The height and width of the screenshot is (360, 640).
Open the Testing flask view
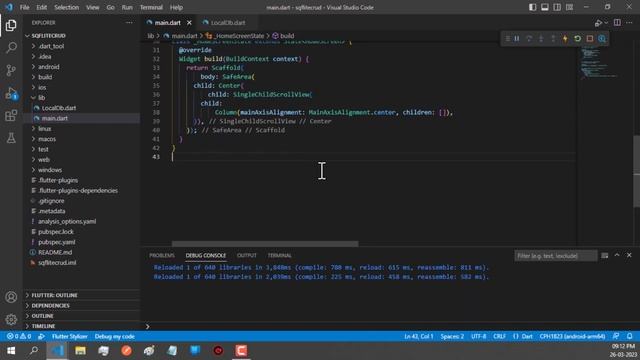pyautogui.click(x=11, y=138)
